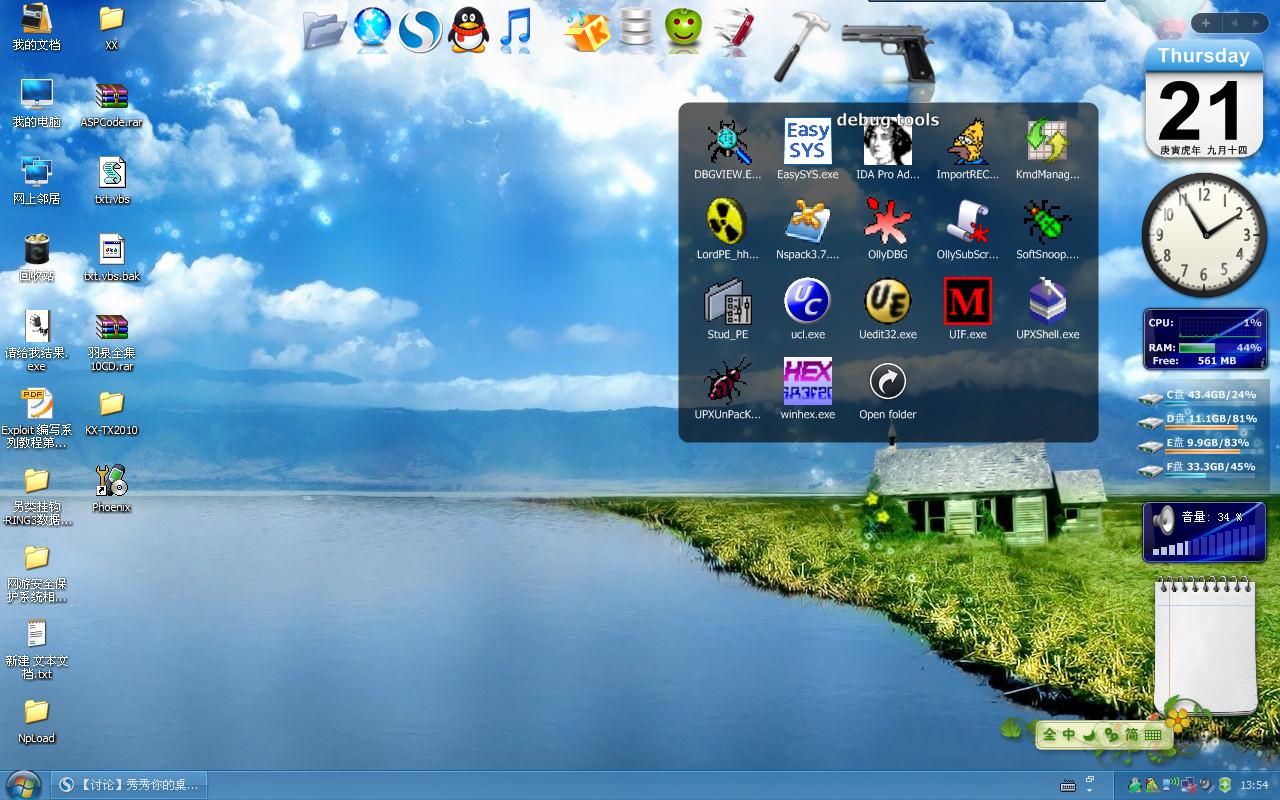
Task: Select the 羽泉全集10CD.rar archive
Action: [x=112, y=342]
